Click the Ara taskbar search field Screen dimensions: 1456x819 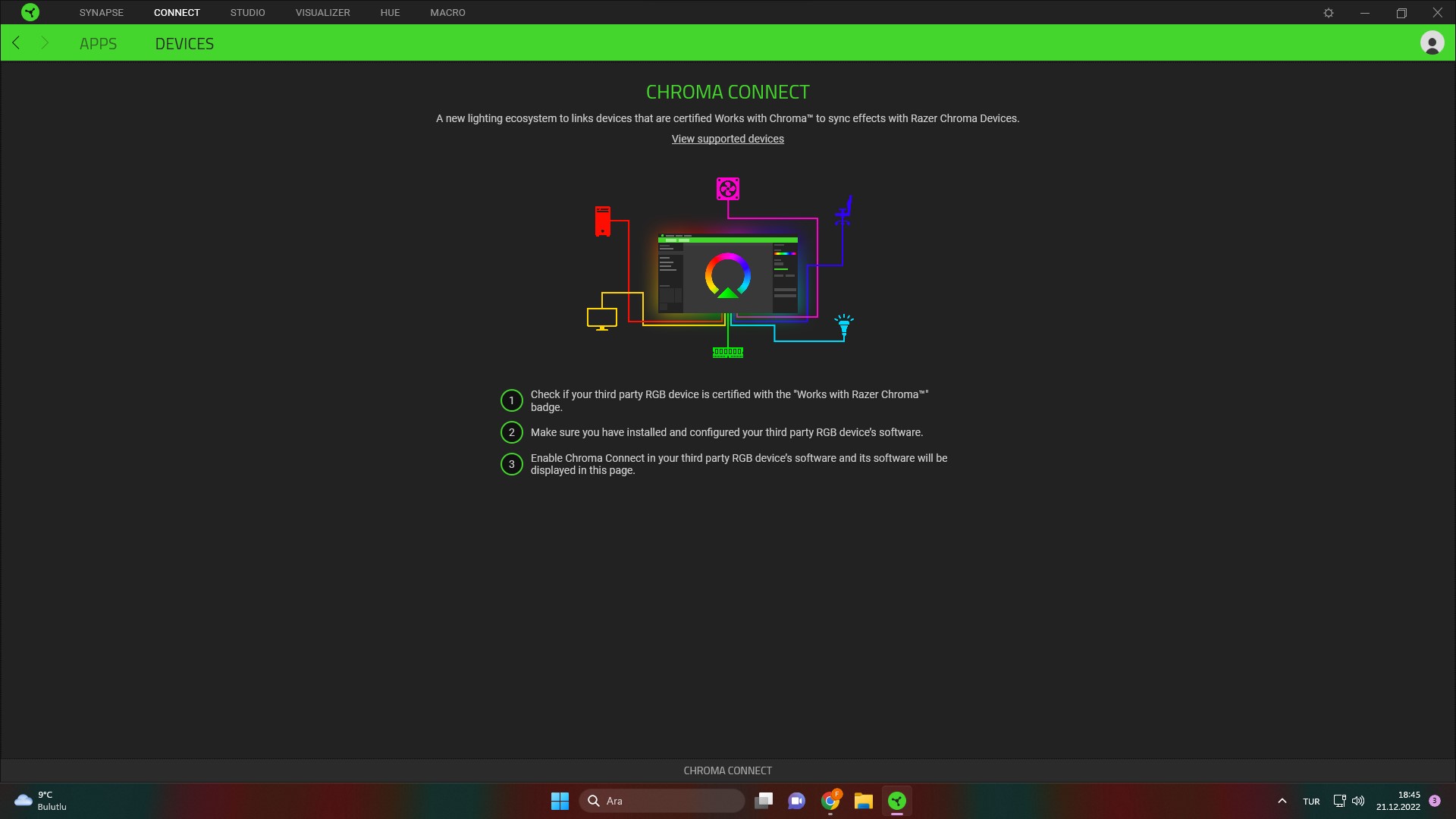(662, 801)
